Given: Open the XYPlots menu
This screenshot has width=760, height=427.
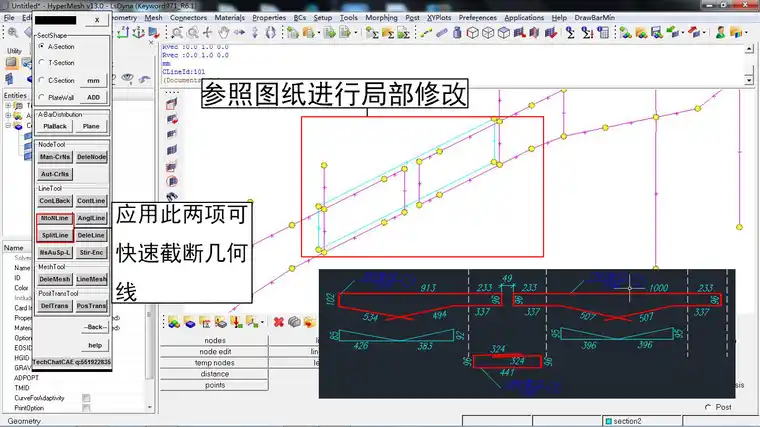Looking at the screenshot, I should tap(439, 17).
